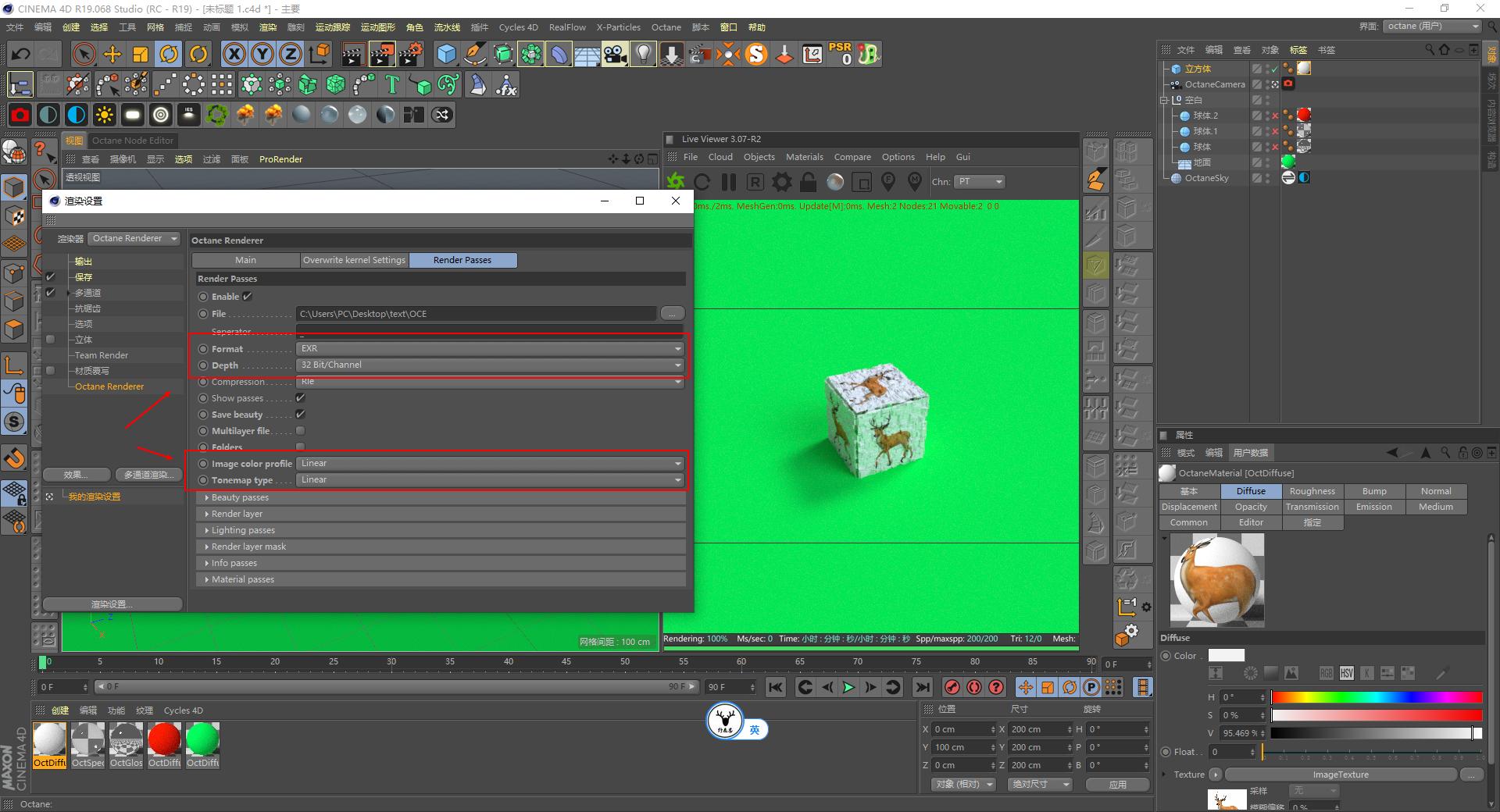This screenshot has width=1500, height=812.
Task: Lock the Live Viewer resolution with padlock icon
Action: point(809,181)
